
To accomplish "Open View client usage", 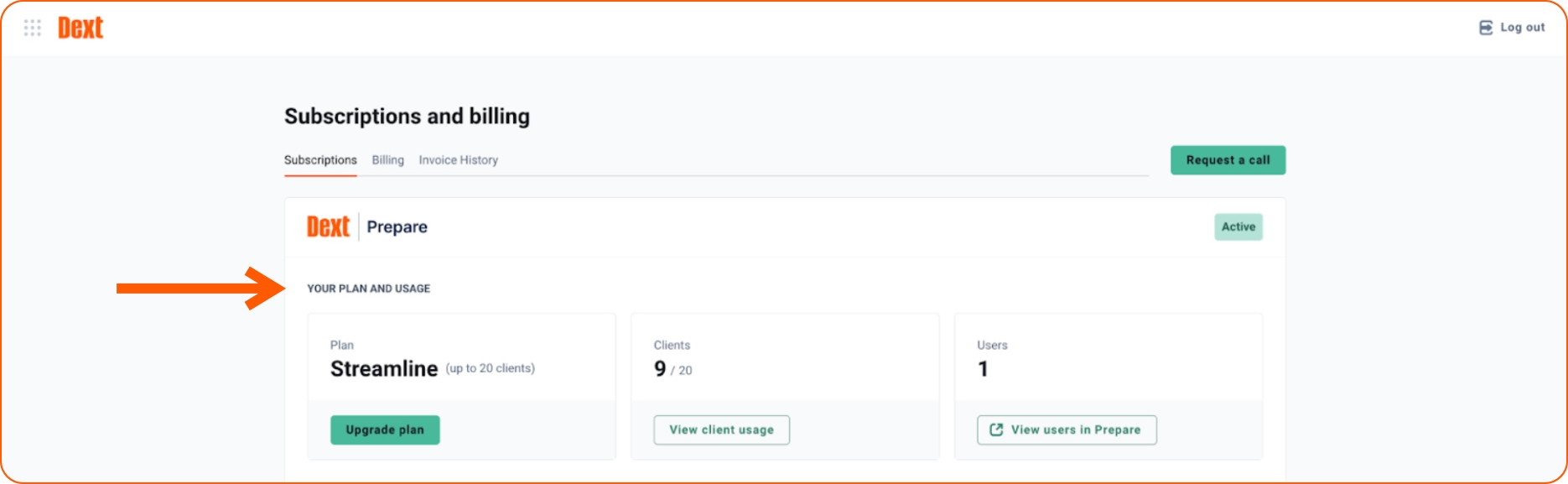I will [721, 429].
